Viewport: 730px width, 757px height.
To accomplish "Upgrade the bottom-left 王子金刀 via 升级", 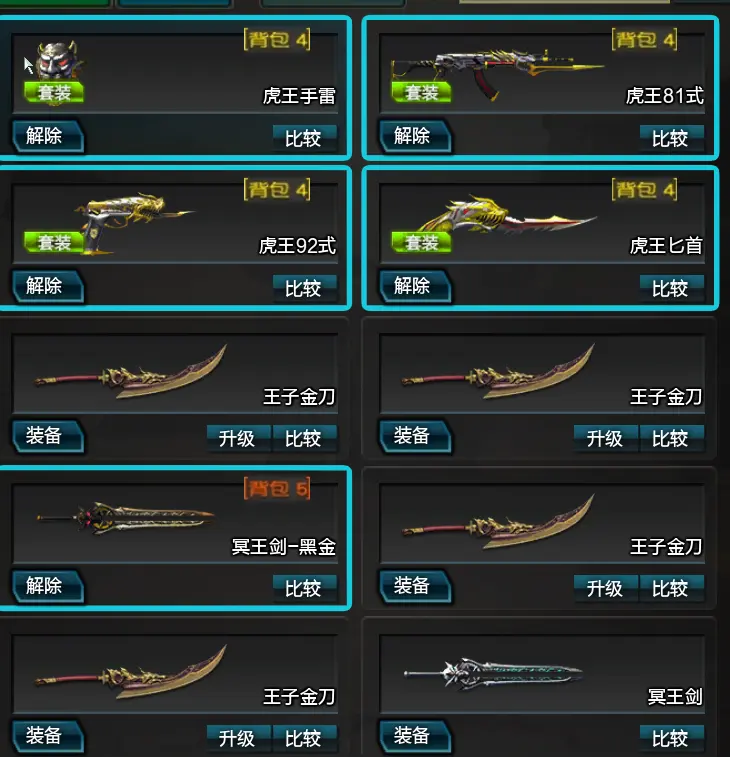I will [x=239, y=738].
